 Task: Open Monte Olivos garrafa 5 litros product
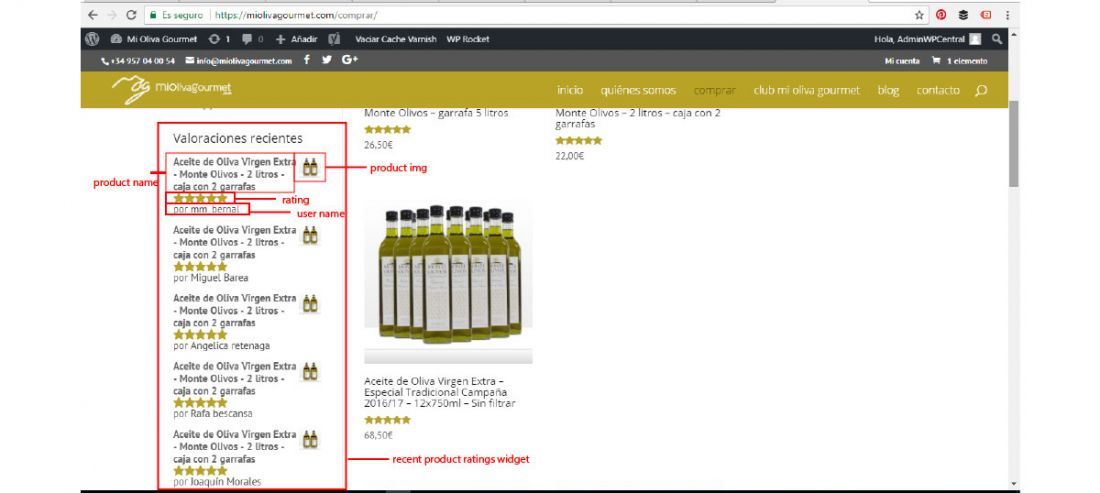[x=436, y=113]
